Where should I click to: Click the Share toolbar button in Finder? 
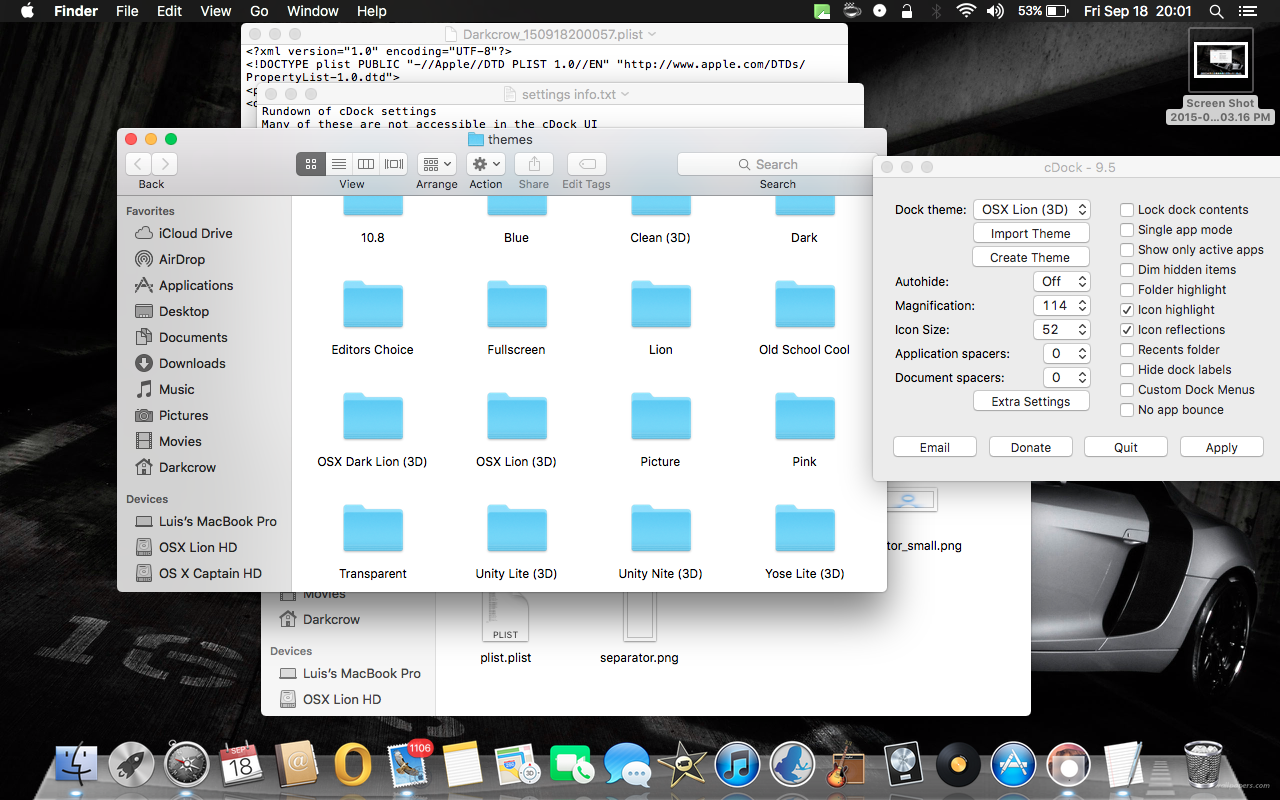pyautogui.click(x=534, y=164)
